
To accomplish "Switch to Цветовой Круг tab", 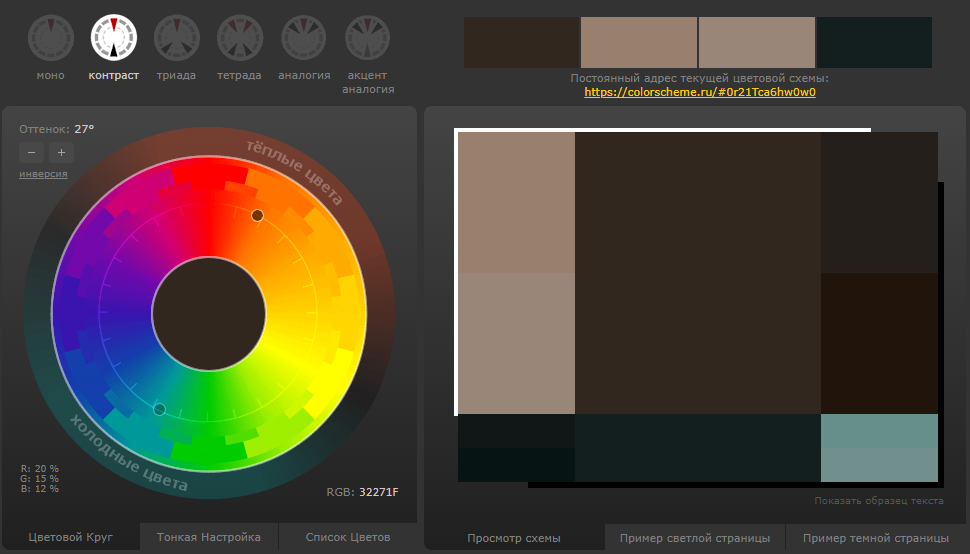I will click(71, 537).
